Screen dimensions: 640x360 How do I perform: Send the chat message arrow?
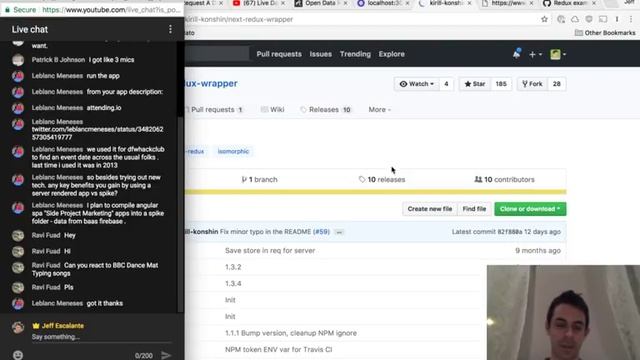(x=166, y=355)
